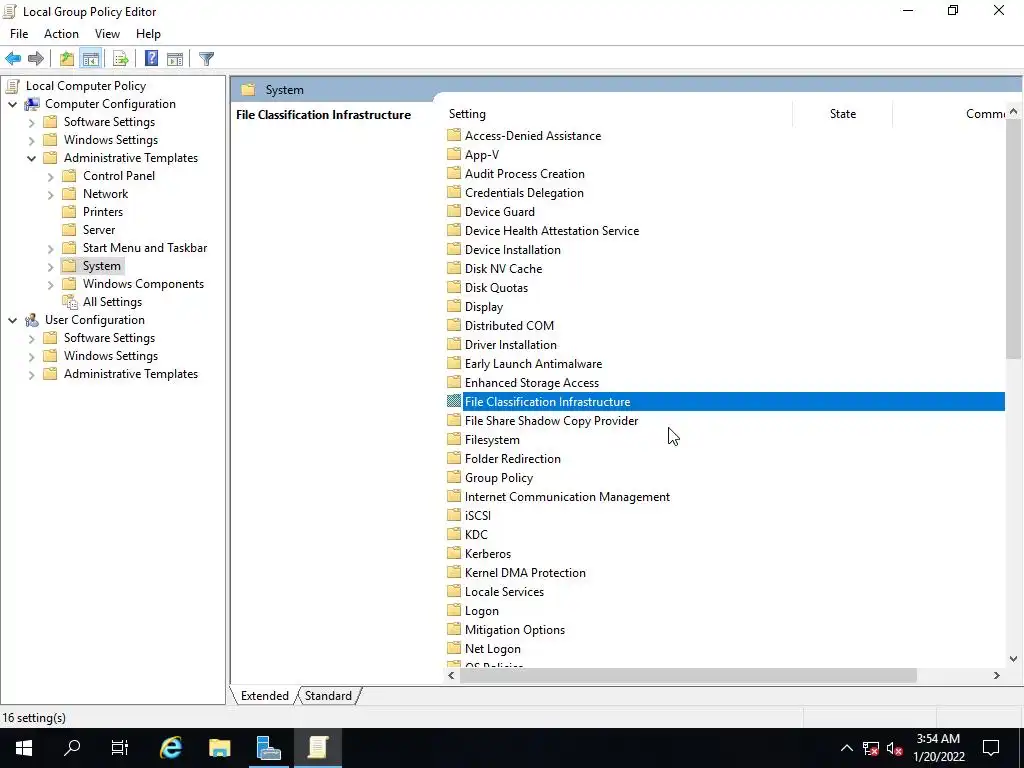The height and width of the screenshot is (768, 1024).
Task: Open the Action menu
Action: (x=61, y=34)
